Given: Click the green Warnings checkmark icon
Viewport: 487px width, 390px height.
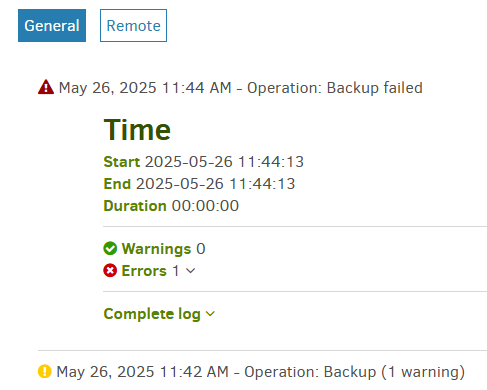Looking at the screenshot, I should pyautogui.click(x=110, y=249).
